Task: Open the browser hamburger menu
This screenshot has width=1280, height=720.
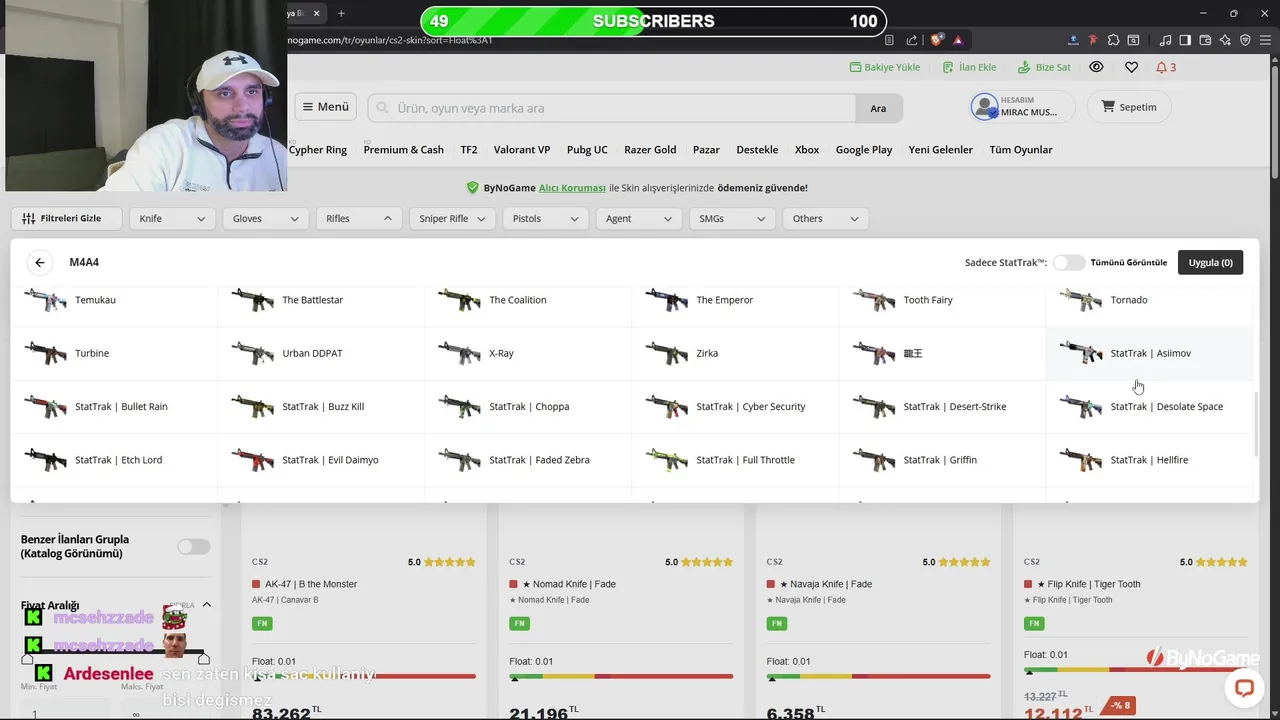Action: click(x=1264, y=40)
